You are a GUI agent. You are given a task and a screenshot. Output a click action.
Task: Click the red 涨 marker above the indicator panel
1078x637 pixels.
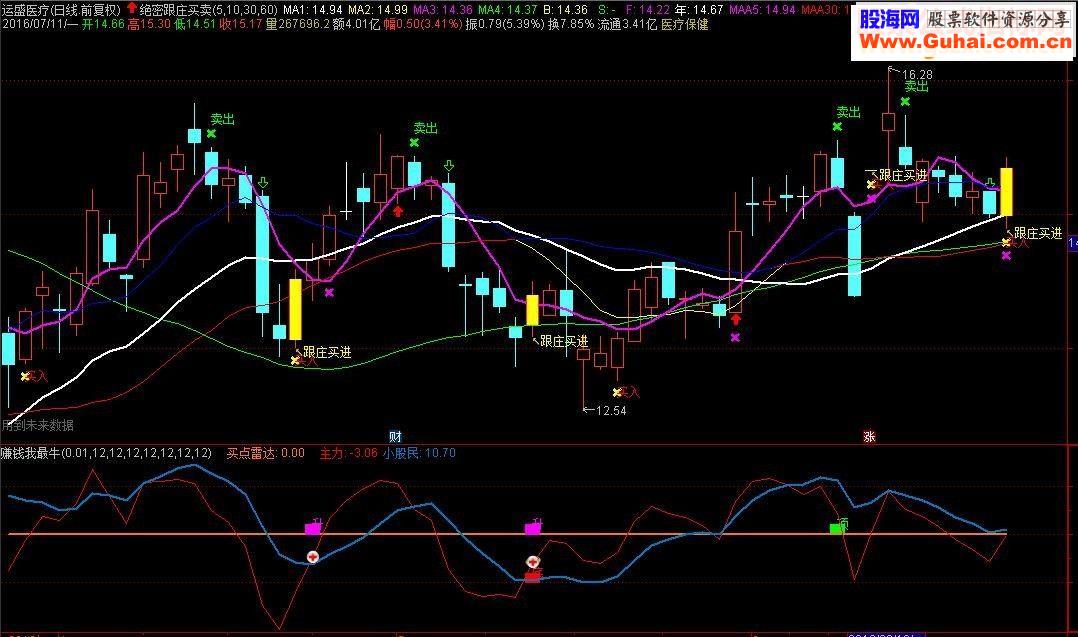point(869,436)
